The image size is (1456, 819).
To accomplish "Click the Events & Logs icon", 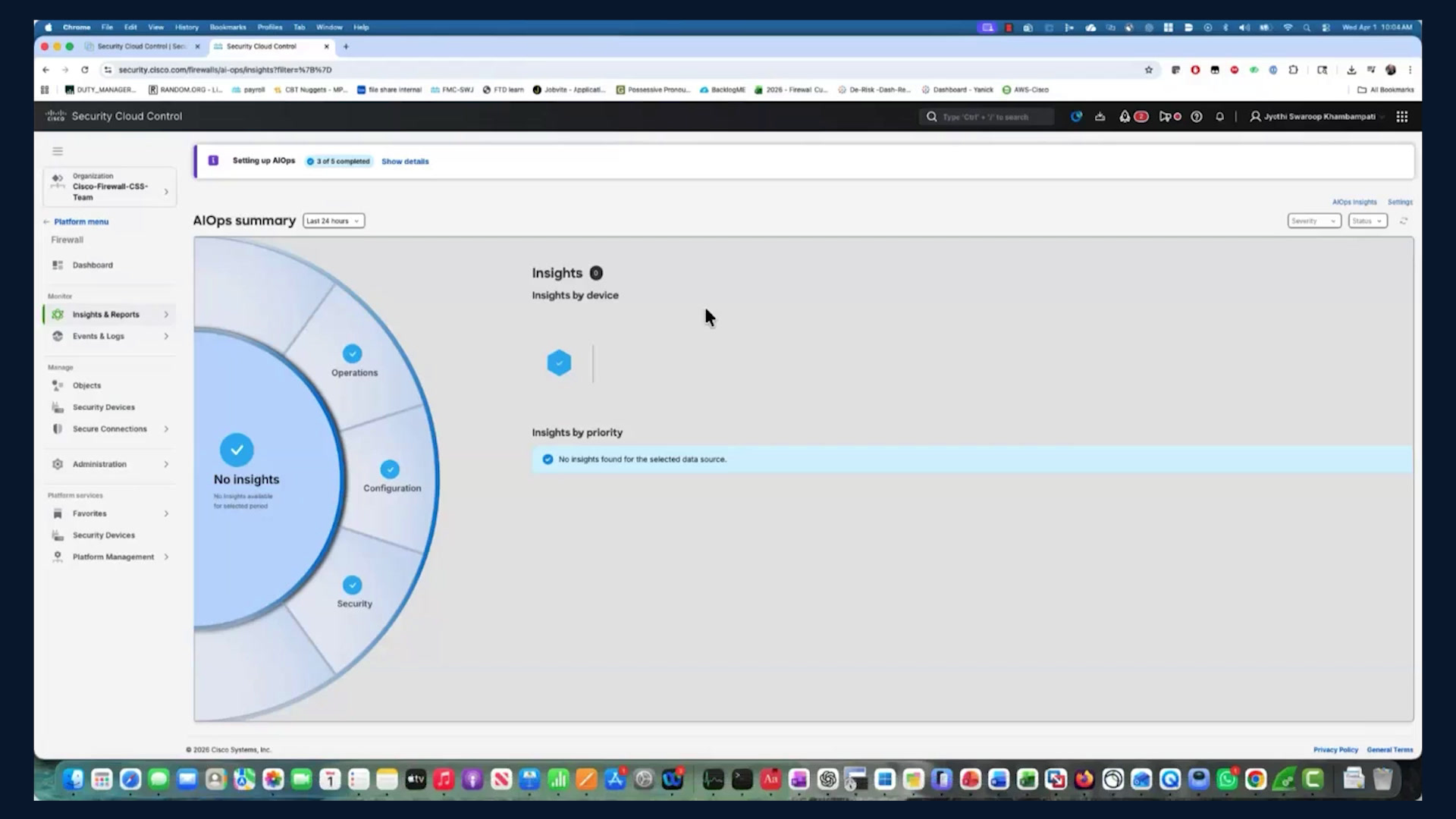I will click(x=58, y=336).
